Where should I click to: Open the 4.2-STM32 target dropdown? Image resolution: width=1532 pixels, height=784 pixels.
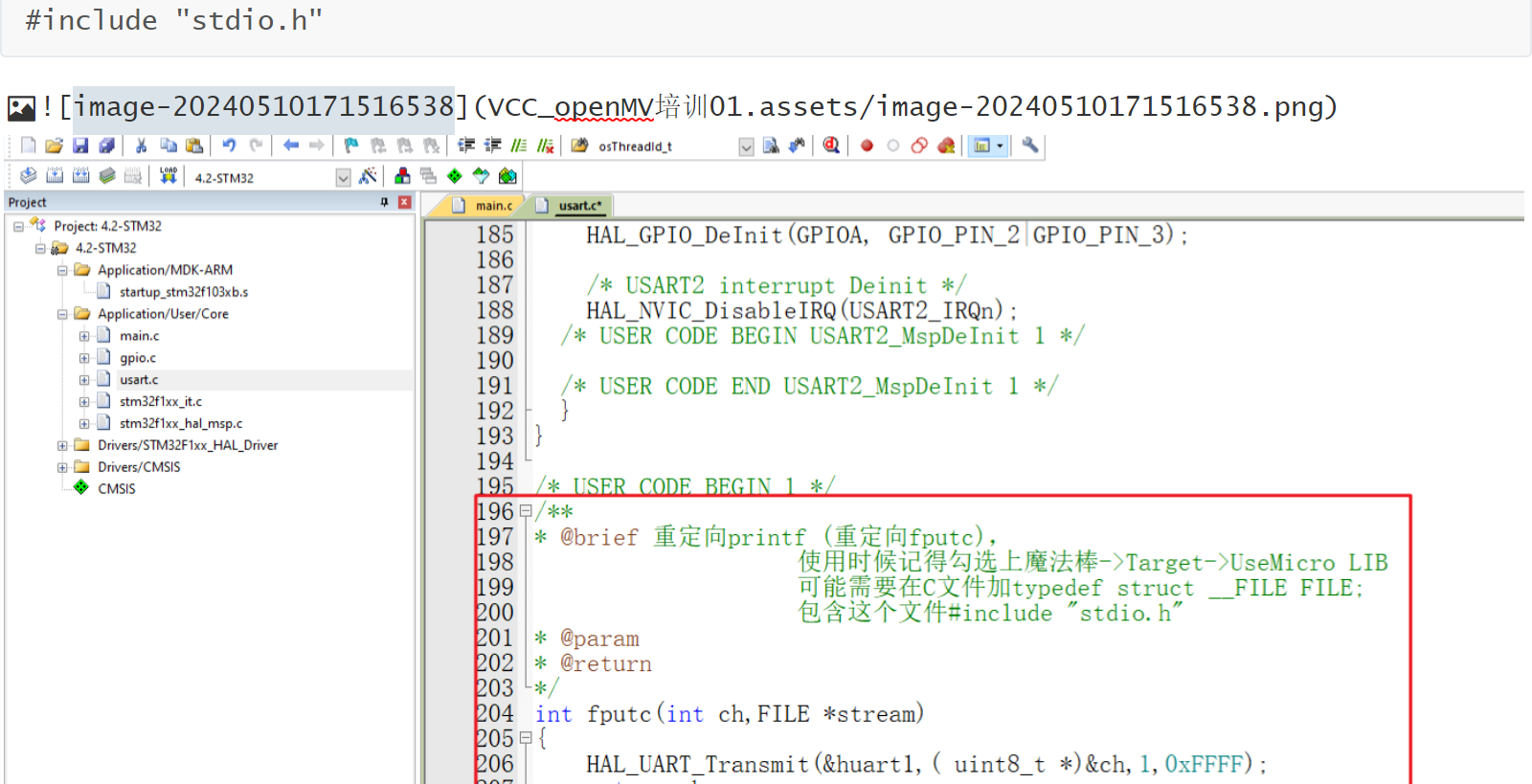point(343,177)
